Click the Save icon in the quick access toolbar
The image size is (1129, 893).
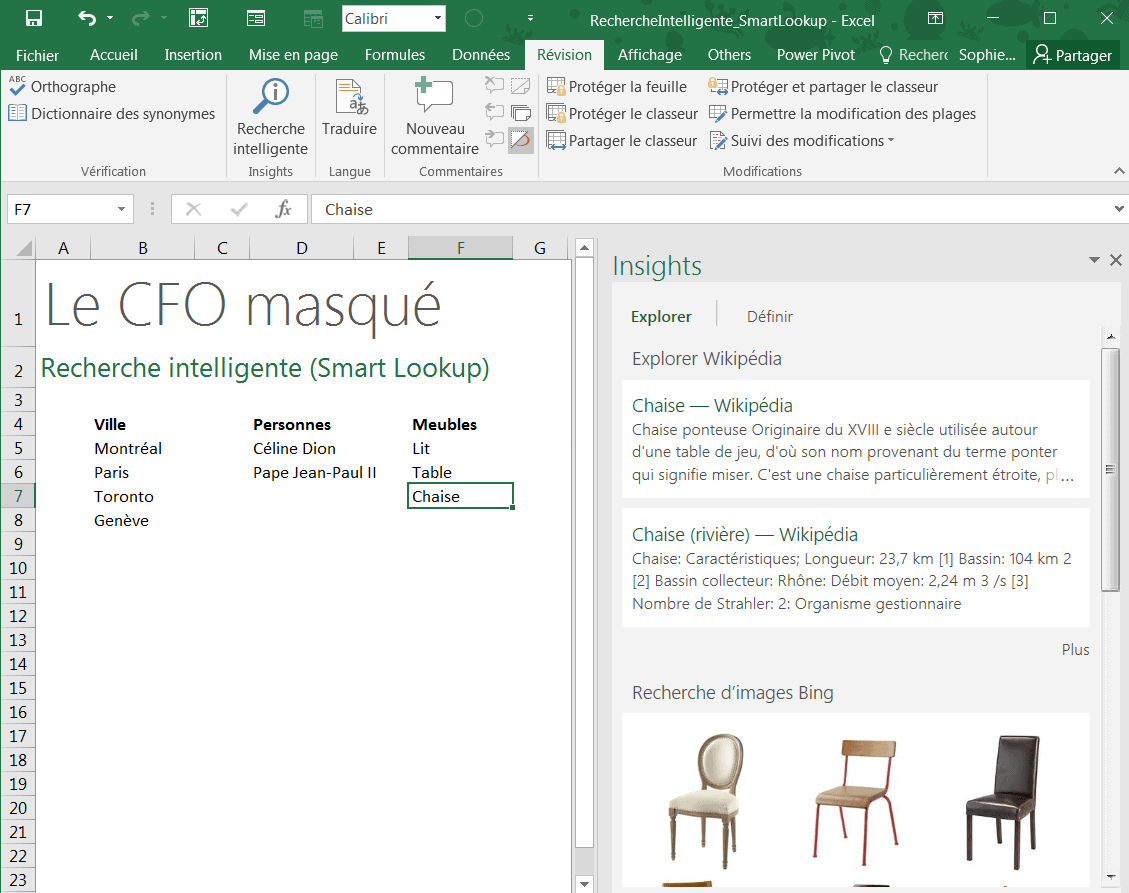[33, 18]
